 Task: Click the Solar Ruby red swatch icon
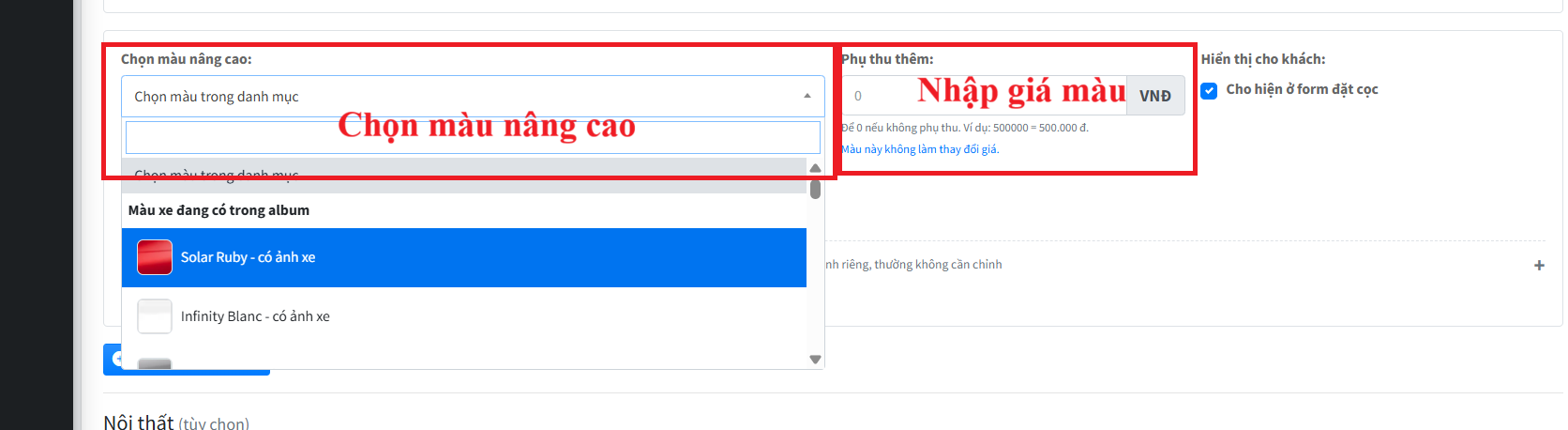(155, 257)
